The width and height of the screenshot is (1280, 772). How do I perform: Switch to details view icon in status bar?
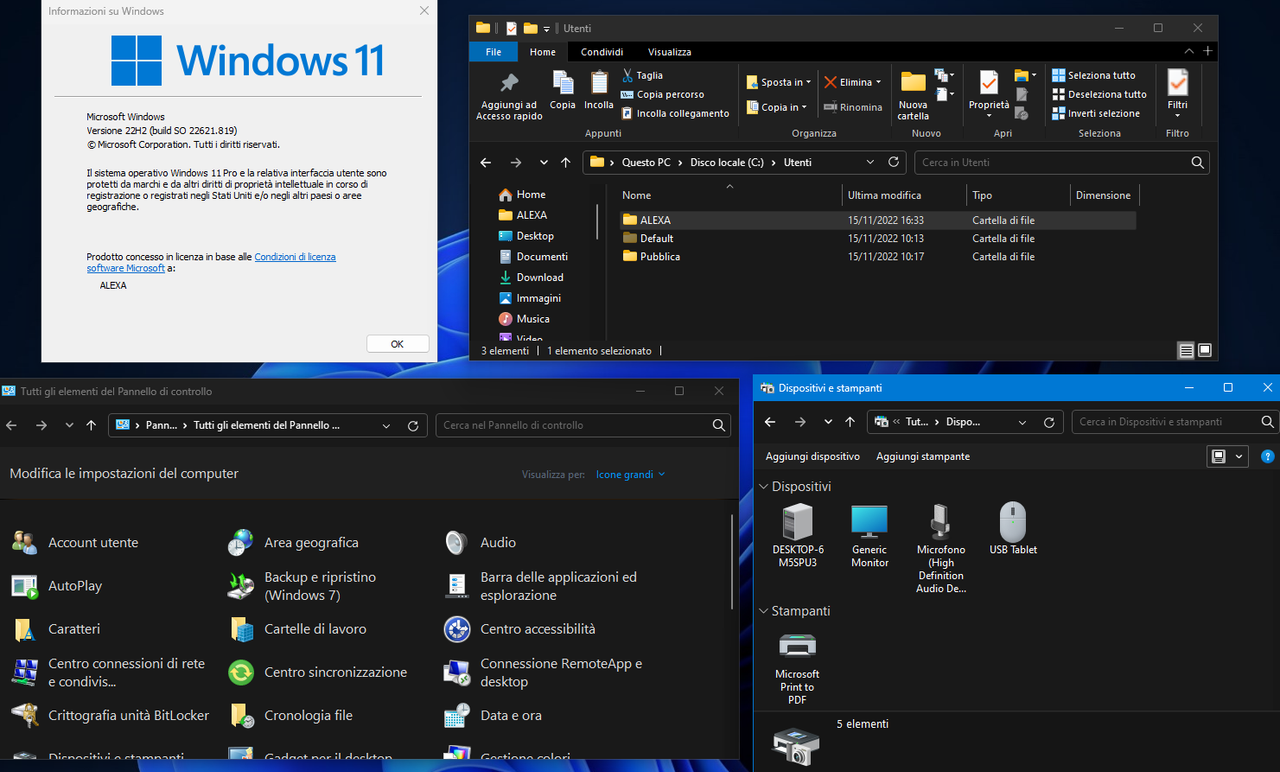(x=1186, y=350)
